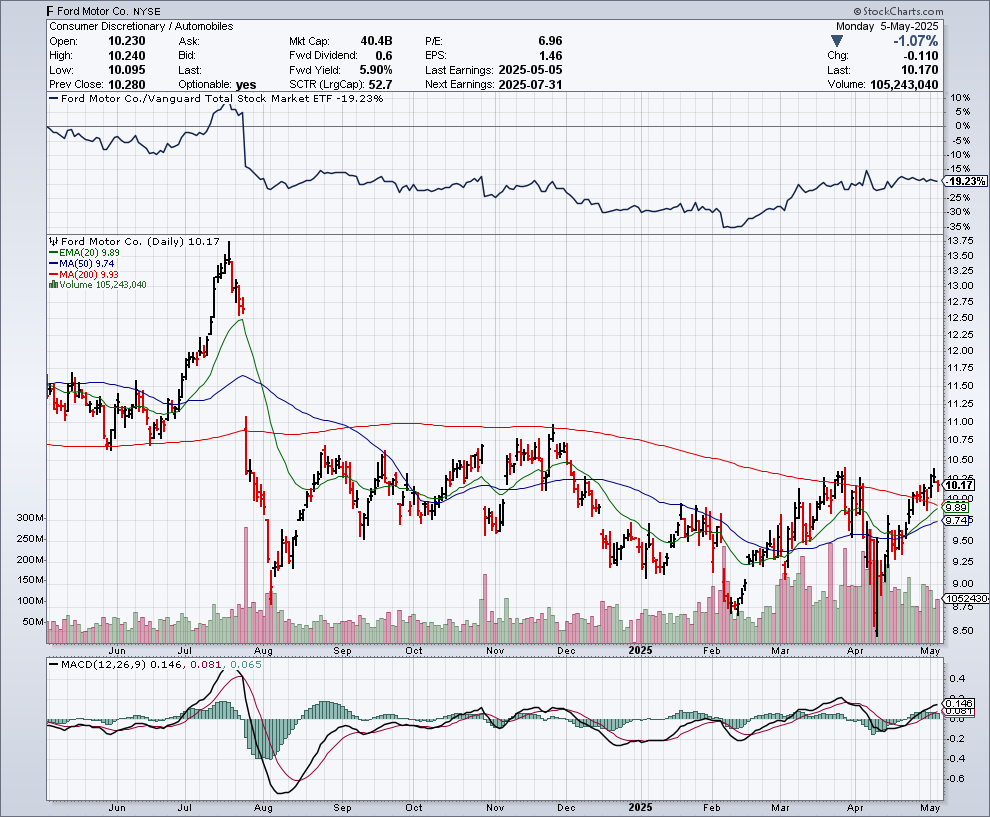
Task: Click the red MA(200) legend line marker
Action: (54, 275)
